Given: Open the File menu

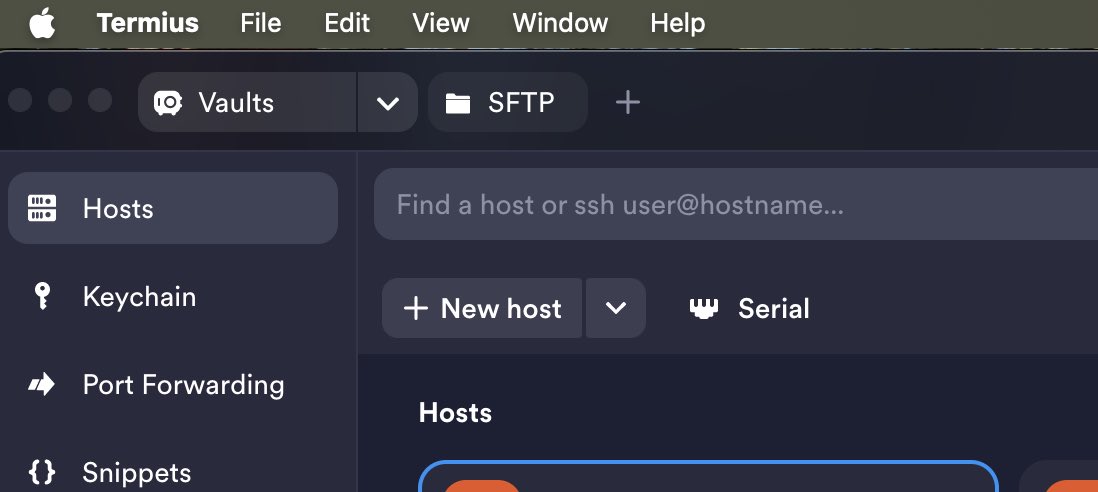Looking at the screenshot, I should point(260,23).
